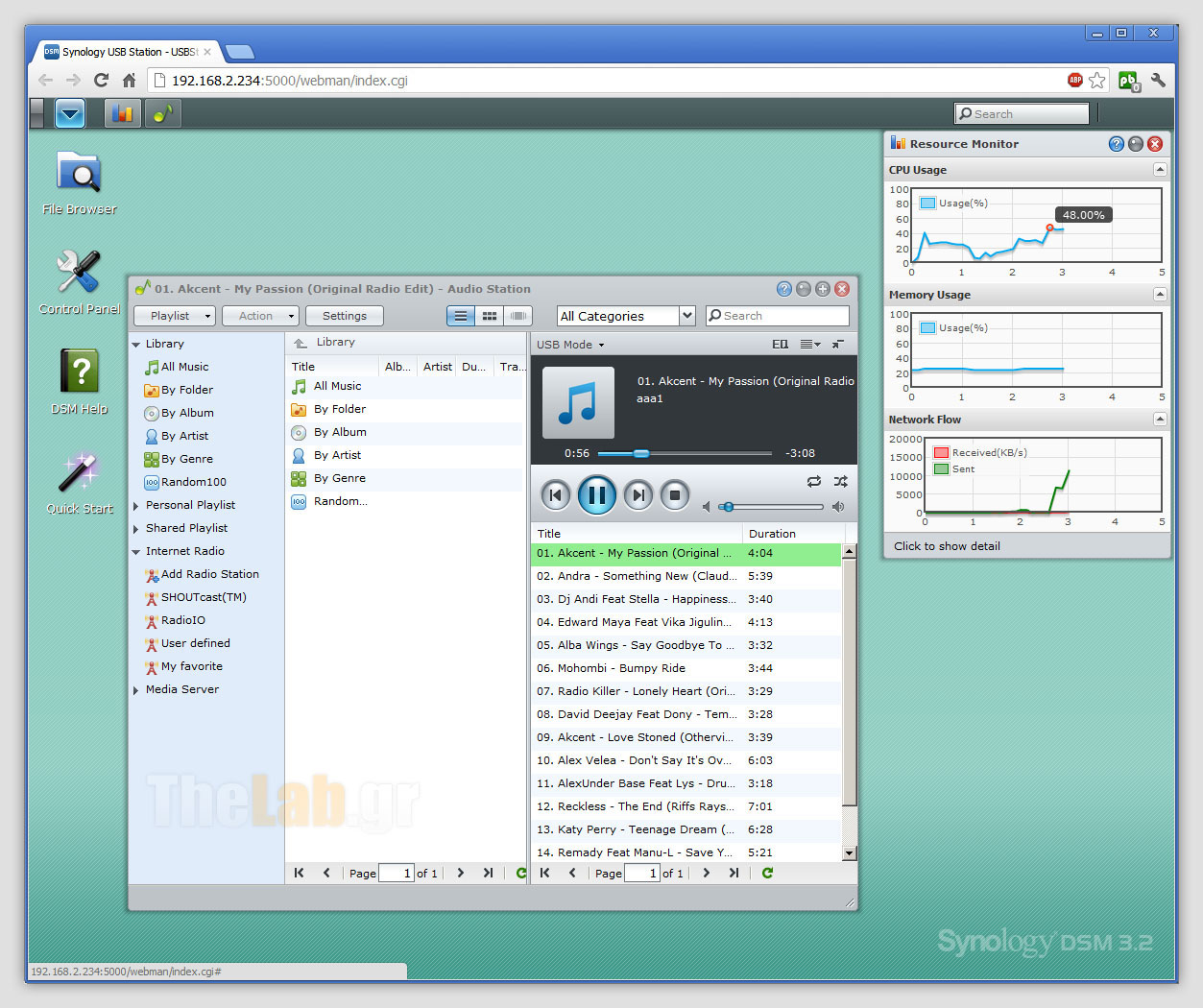Select Random100 in the sidebar tree
Viewport: 1203px width, 1008px height.
pyautogui.click(x=185, y=482)
